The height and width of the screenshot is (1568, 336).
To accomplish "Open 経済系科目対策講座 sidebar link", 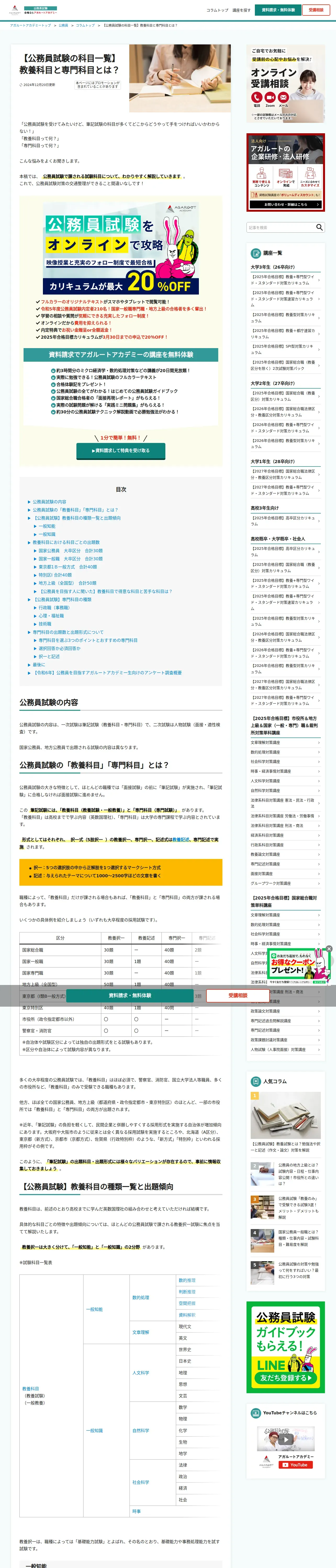I will 285,835.
